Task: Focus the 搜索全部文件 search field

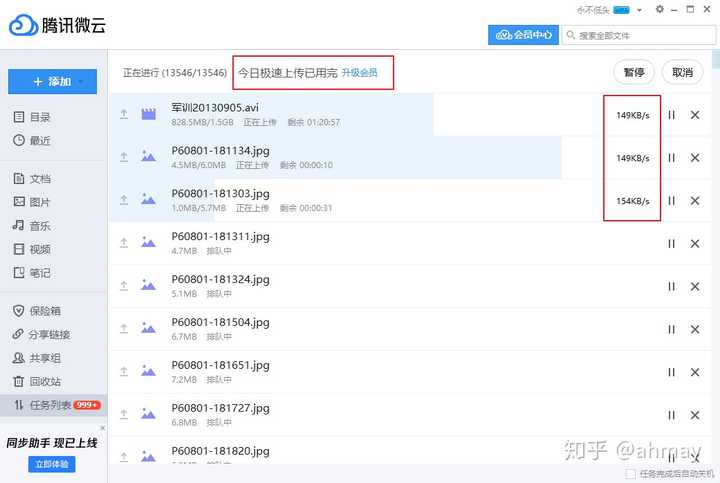Action: click(639, 35)
